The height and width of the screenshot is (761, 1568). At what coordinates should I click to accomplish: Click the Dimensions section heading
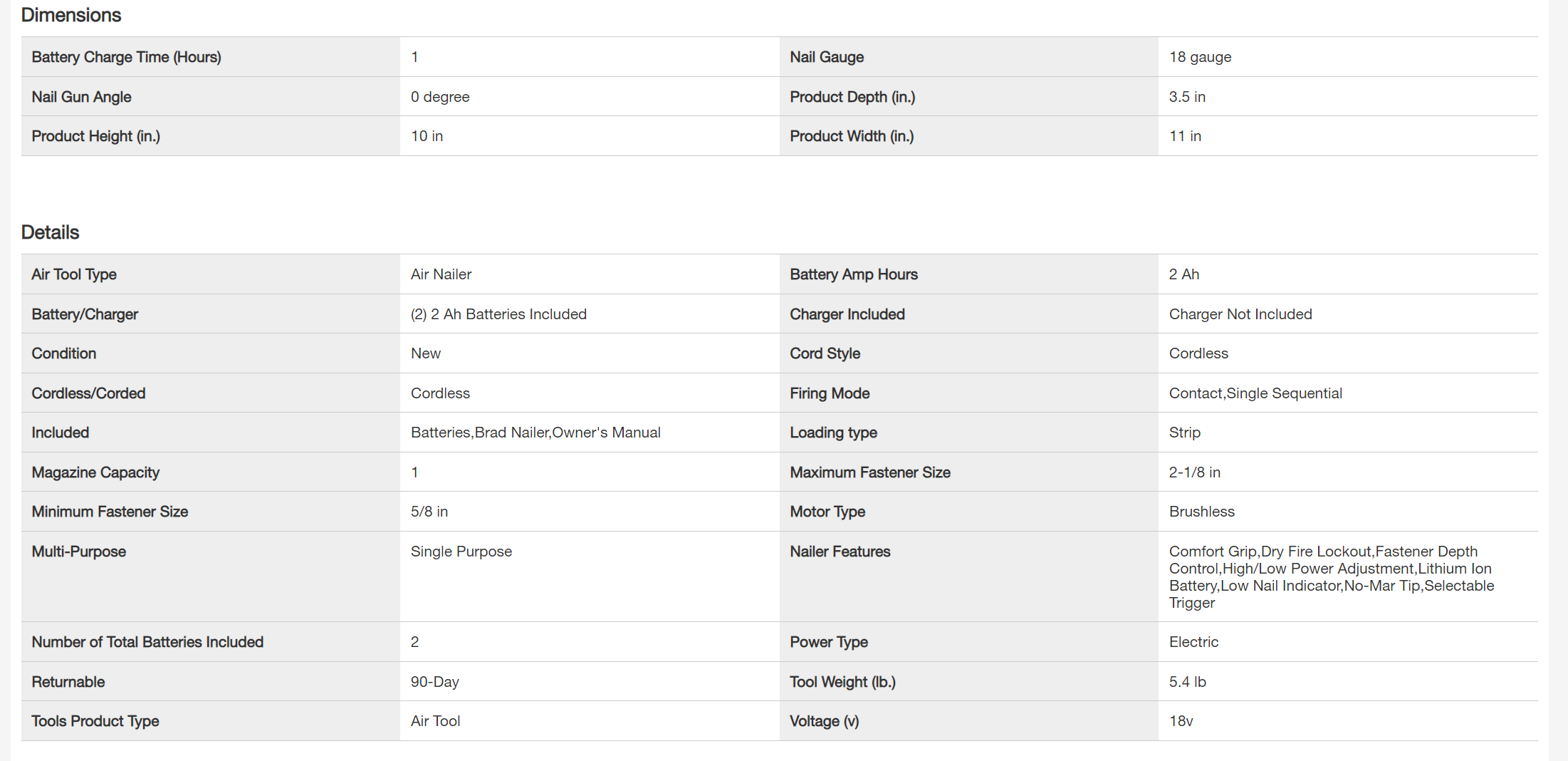71,15
